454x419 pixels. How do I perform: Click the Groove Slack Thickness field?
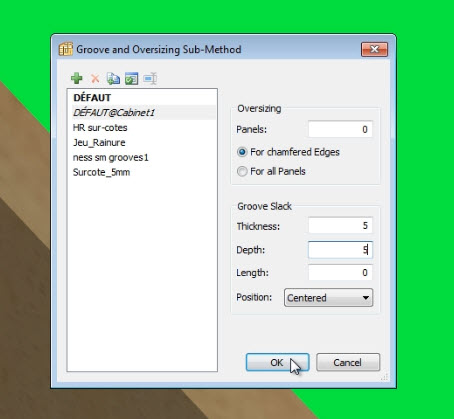click(340, 226)
